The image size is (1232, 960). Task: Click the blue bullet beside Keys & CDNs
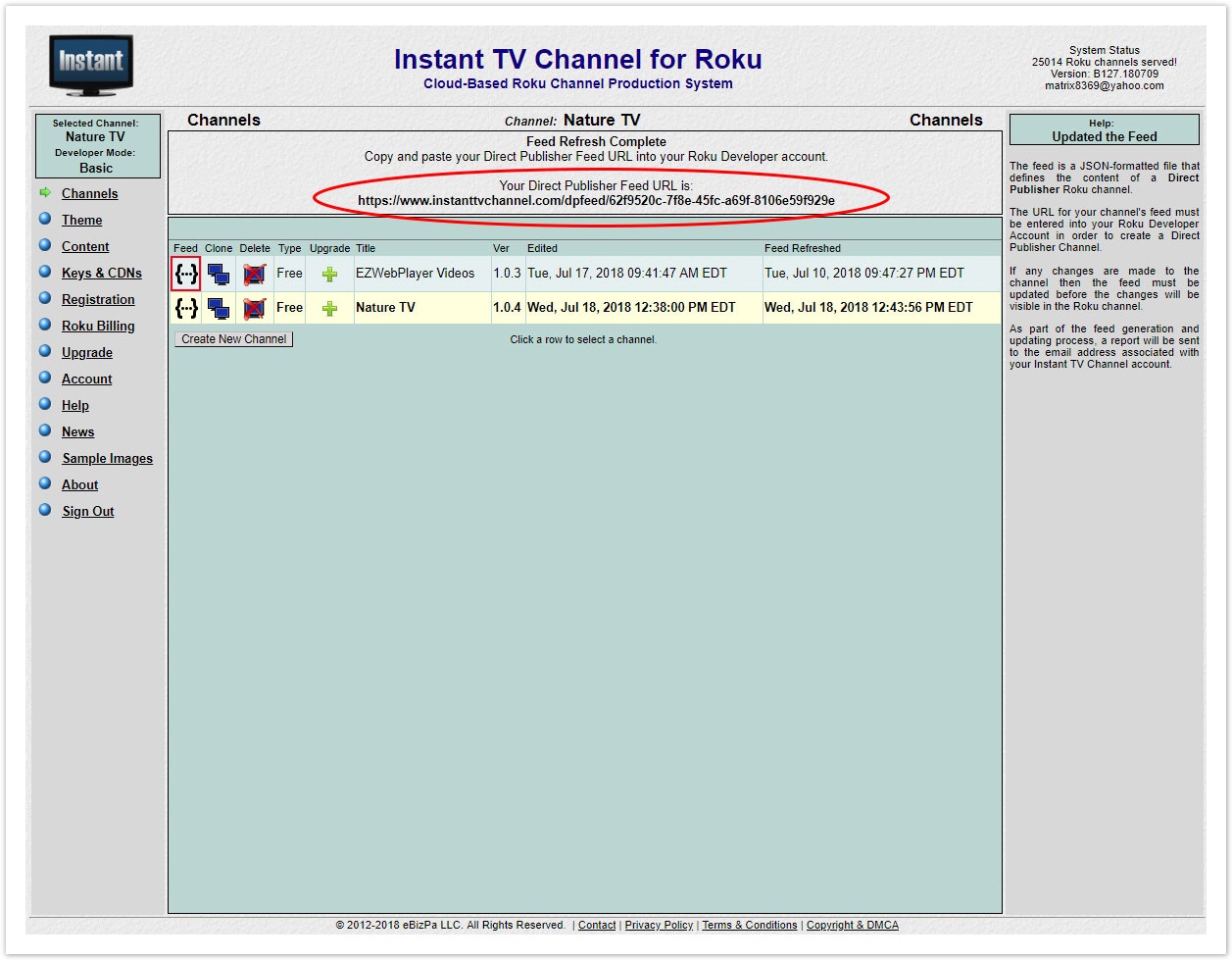(45, 272)
